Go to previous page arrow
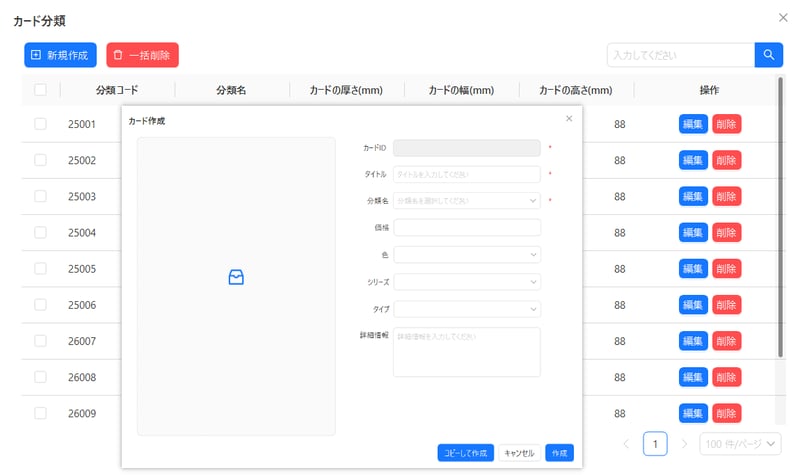 click(626, 443)
